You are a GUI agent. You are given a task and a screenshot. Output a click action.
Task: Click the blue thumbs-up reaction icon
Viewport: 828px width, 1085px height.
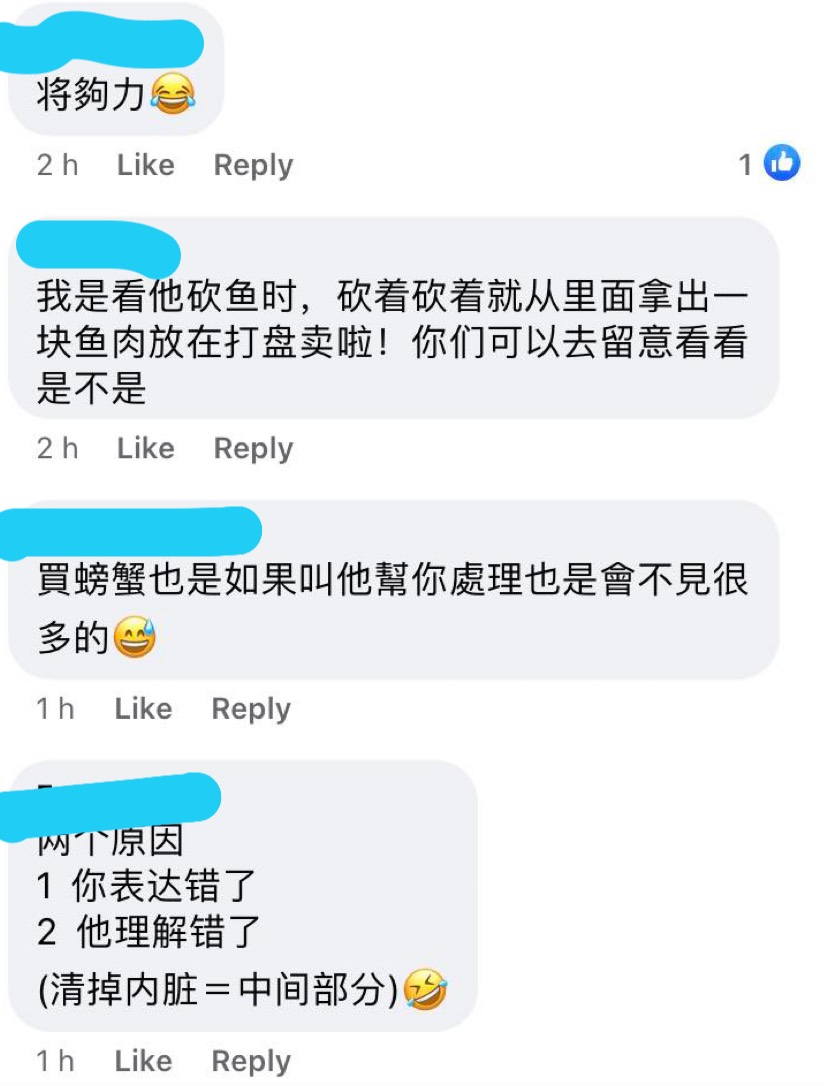pyautogui.click(x=782, y=163)
